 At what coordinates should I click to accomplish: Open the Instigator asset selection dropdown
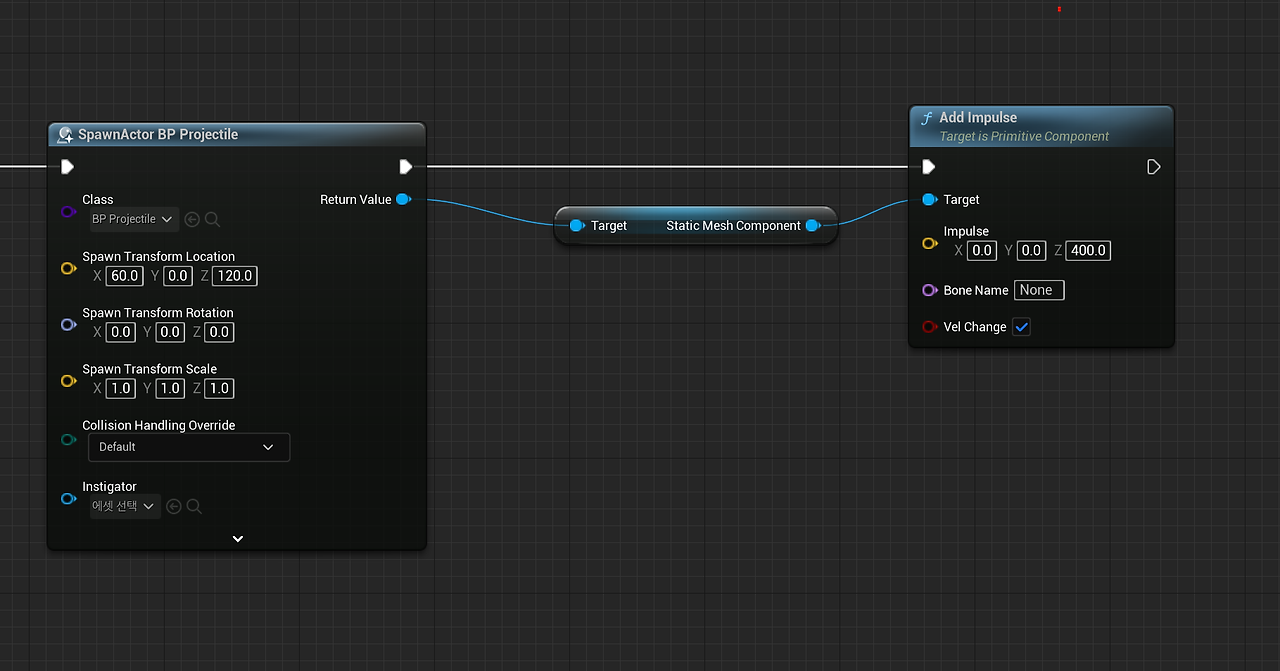(123, 506)
